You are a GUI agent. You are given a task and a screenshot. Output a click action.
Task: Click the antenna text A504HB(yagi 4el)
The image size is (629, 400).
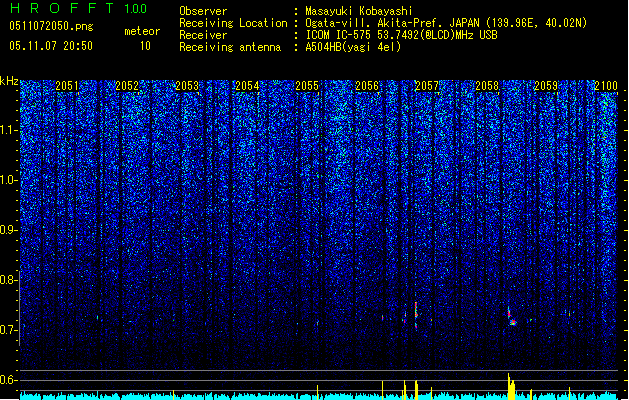pos(353,47)
